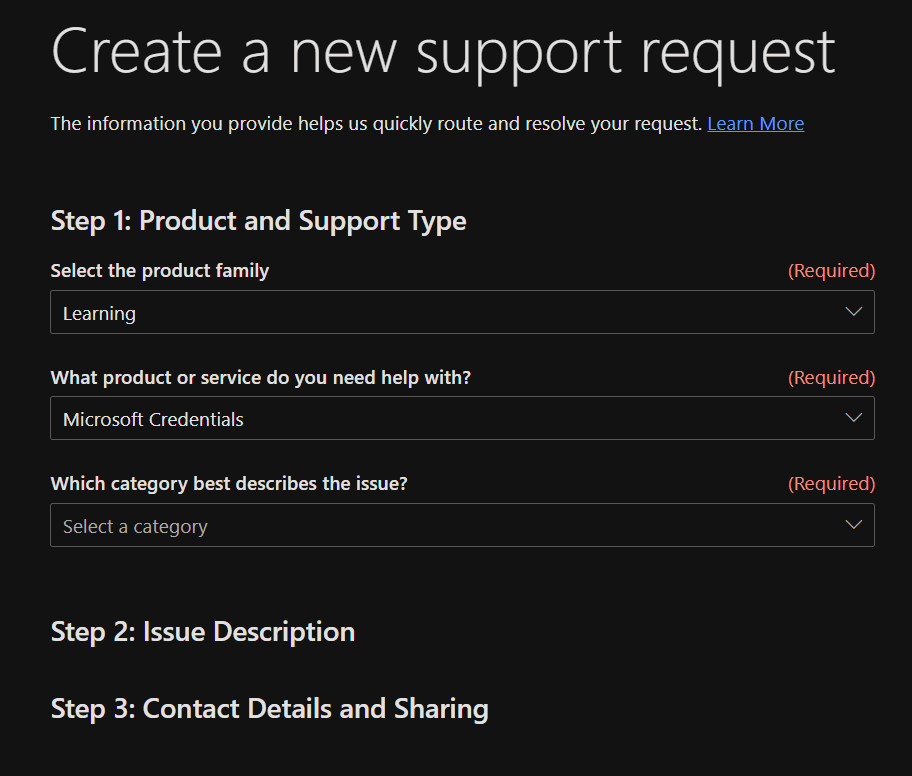Viewport: 912px width, 776px height.
Task: Click the chevron on the category dropdown
Action: [x=853, y=525]
